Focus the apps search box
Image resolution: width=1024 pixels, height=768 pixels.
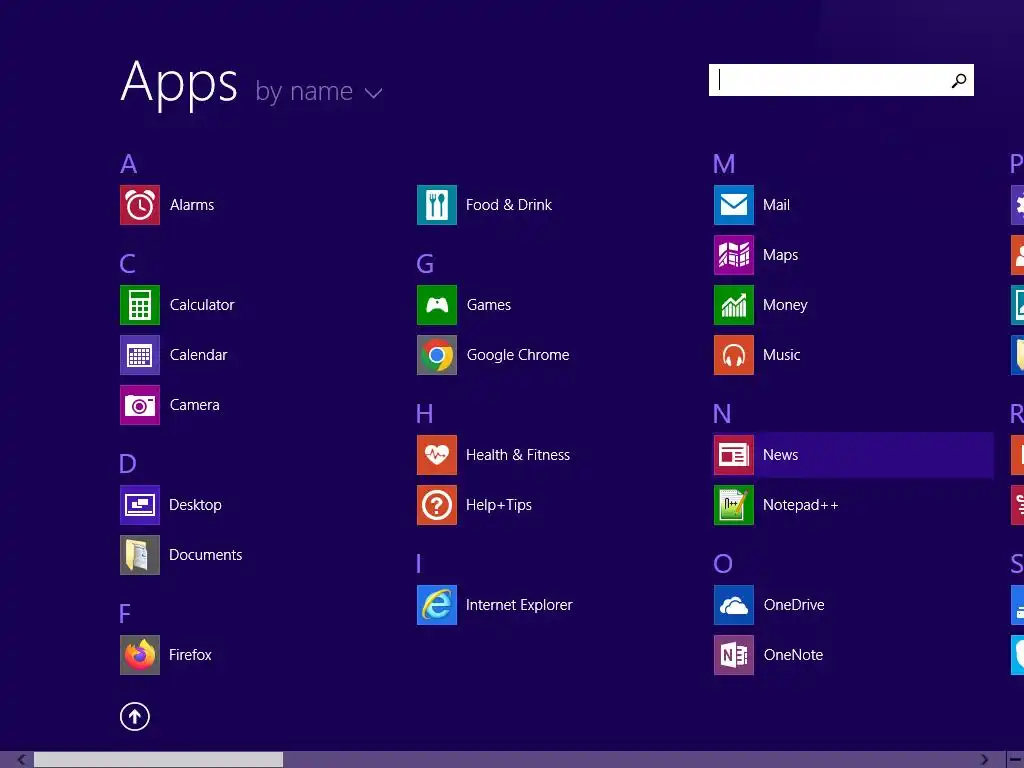click(841, 80)
